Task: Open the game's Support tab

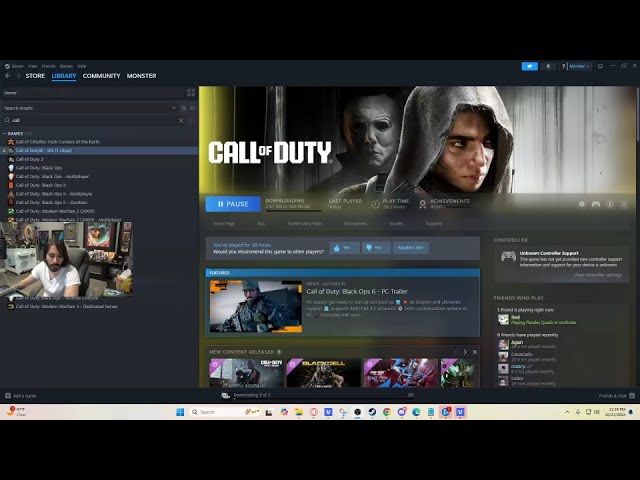Action: click(434, 224)
